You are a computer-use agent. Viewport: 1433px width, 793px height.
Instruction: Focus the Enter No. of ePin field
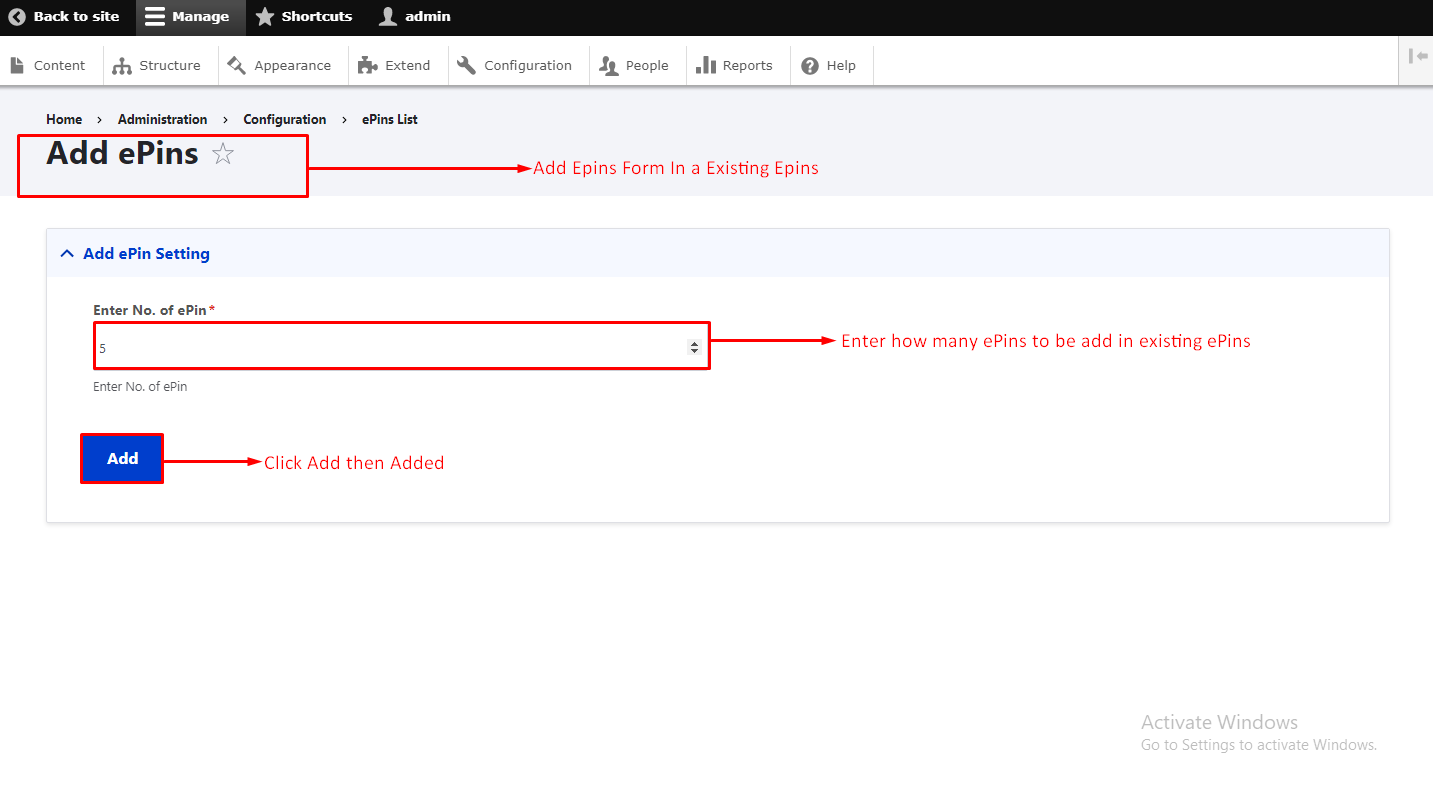tap(390, 347)
